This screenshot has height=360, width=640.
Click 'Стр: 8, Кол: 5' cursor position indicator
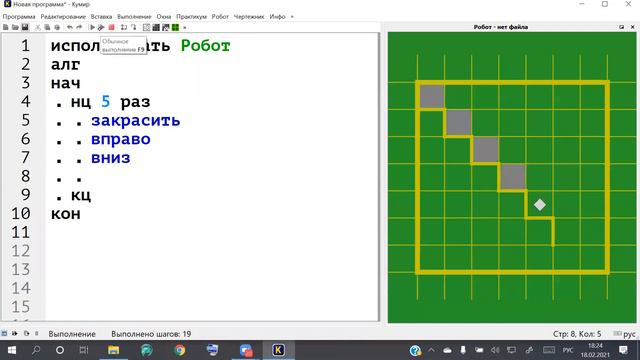[x=577, y=334]
